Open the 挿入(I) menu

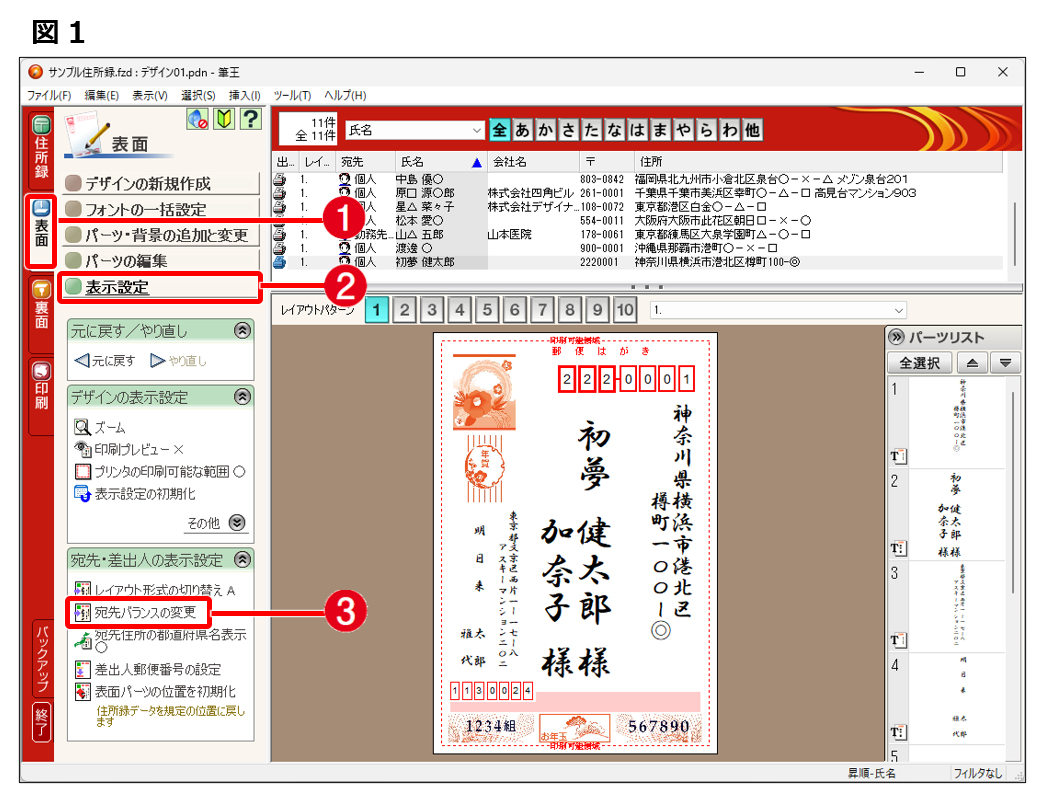(244, 95)
